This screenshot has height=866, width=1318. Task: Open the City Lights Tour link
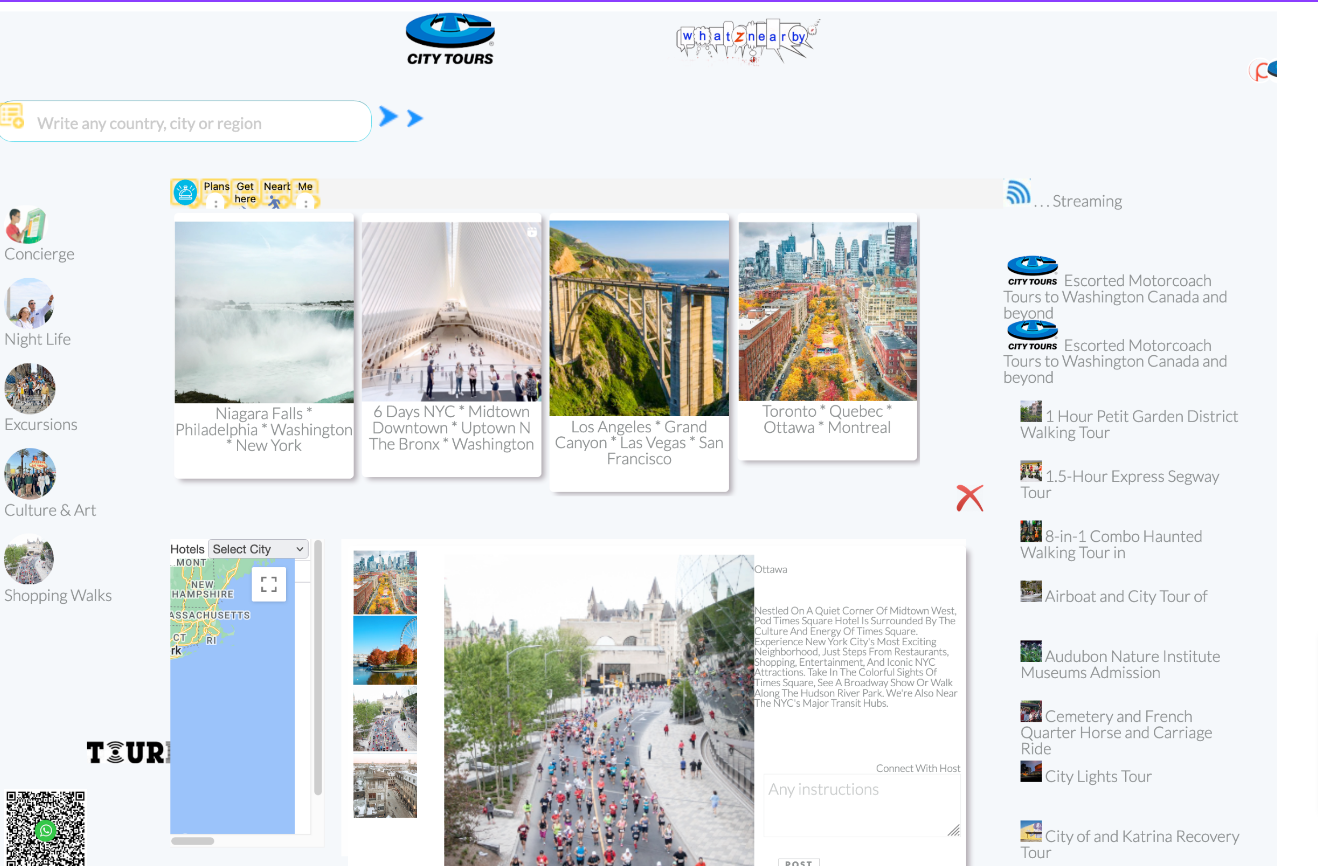[x=1097, y=776]
